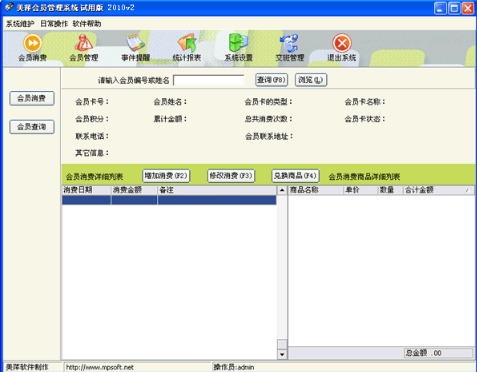Click the 备注 column header
Image resolution: width=477 pixels, height=372 pixels.
point(217,190)
